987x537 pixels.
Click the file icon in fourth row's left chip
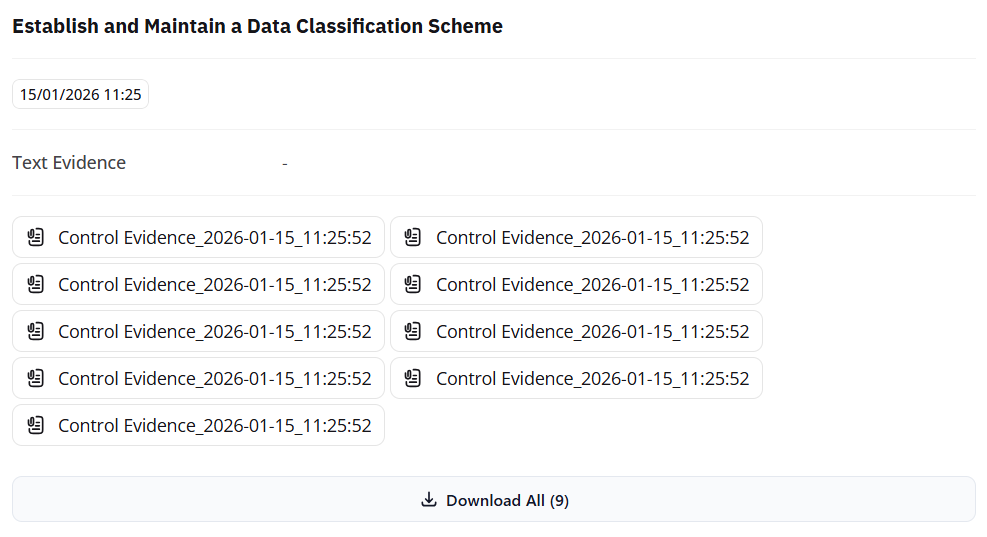[36, 379]
